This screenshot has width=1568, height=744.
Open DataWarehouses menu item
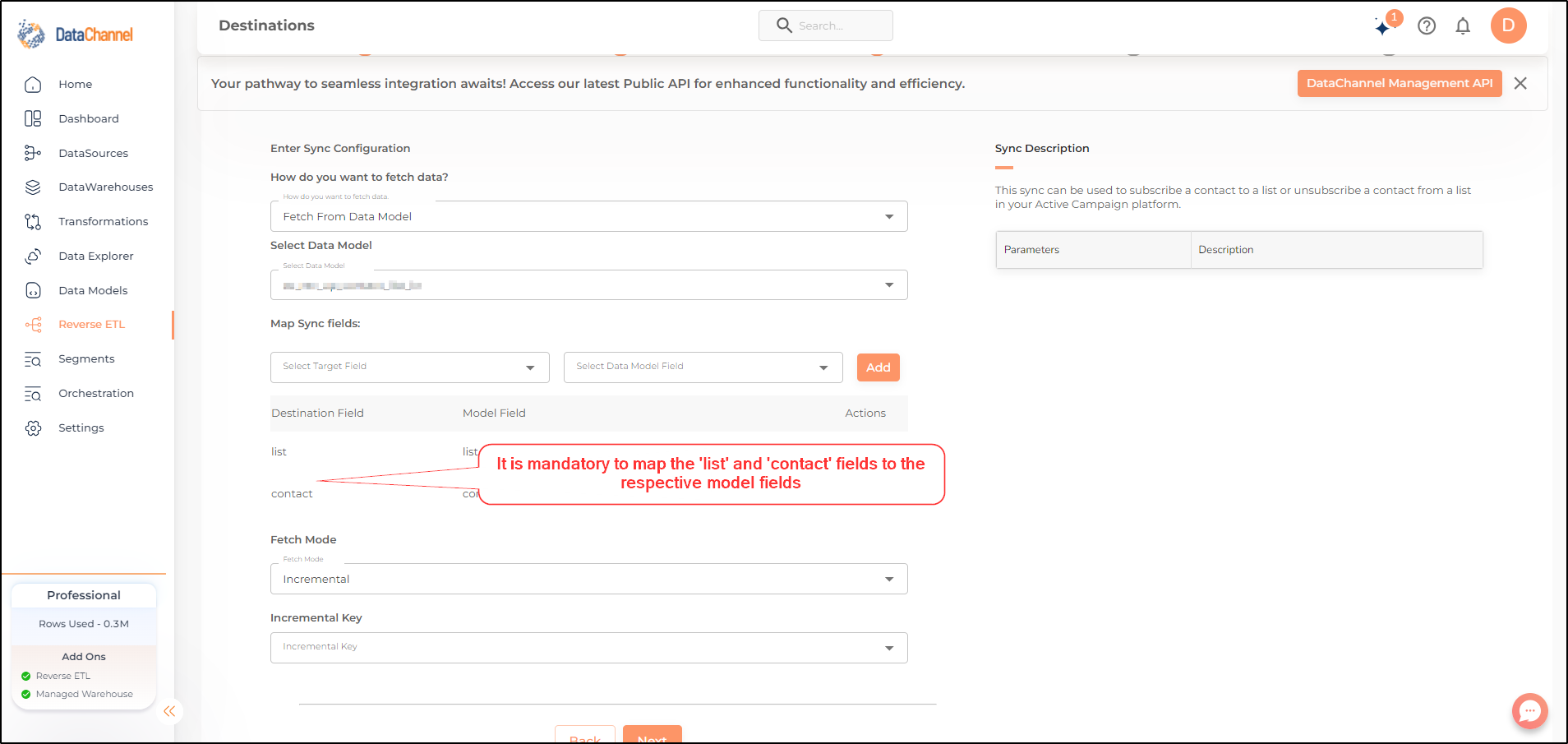106,187
